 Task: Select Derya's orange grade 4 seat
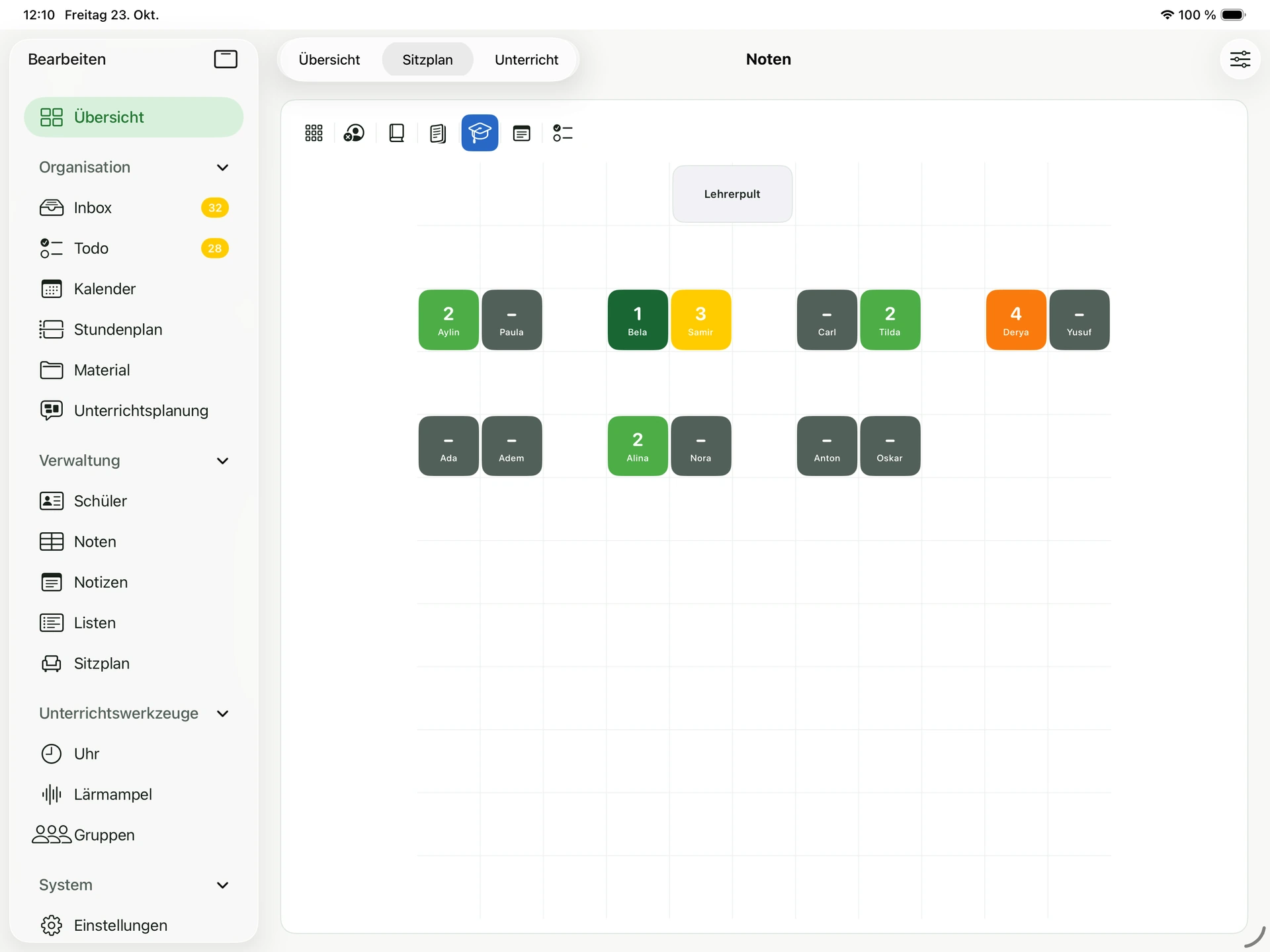1016,319
